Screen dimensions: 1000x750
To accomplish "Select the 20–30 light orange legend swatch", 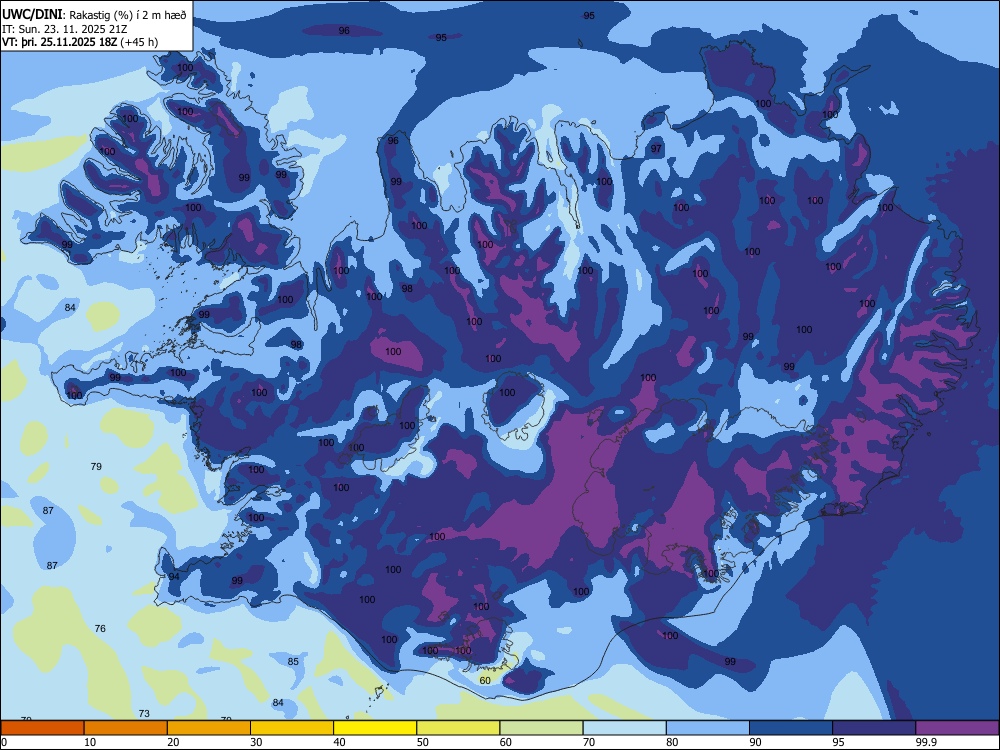I will (x=209, y=728).
